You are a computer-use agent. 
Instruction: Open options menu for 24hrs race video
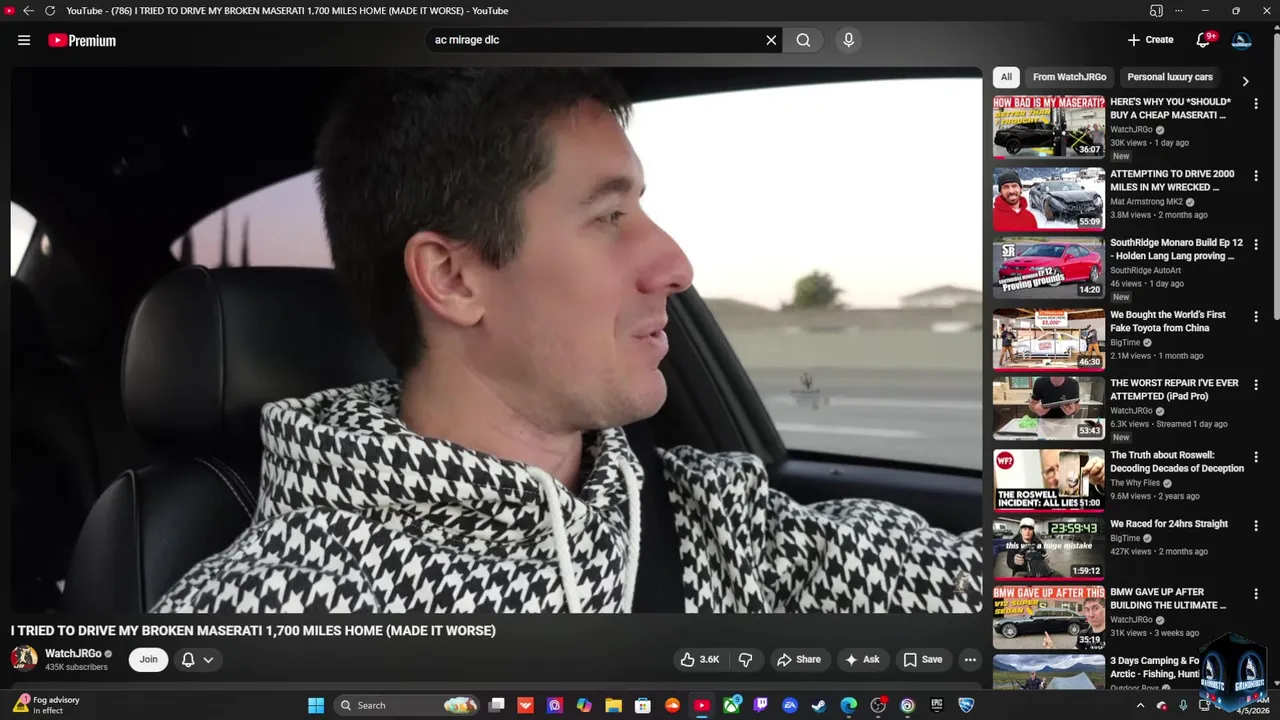coord(1256,526)
